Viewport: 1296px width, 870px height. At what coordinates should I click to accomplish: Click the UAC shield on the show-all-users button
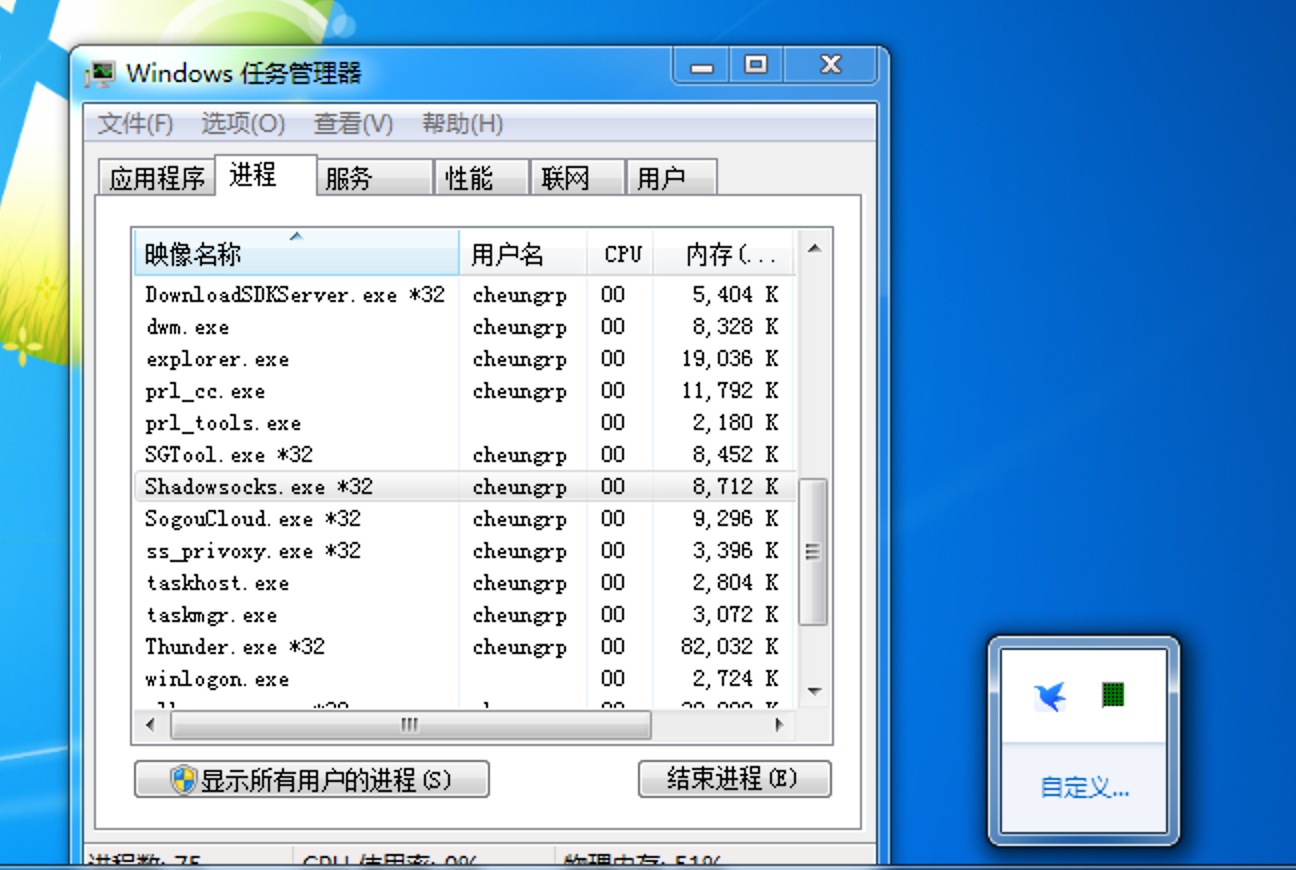181,779
